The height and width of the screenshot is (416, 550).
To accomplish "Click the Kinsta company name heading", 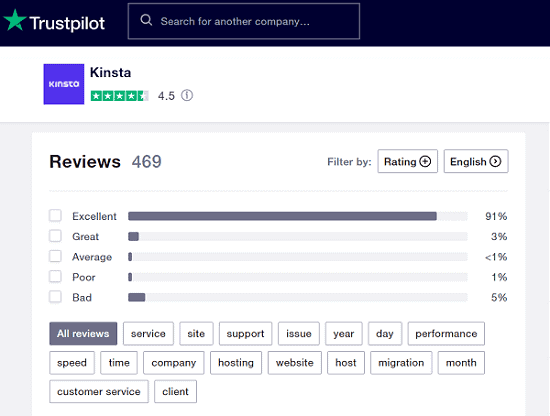I will pos(110,72).
